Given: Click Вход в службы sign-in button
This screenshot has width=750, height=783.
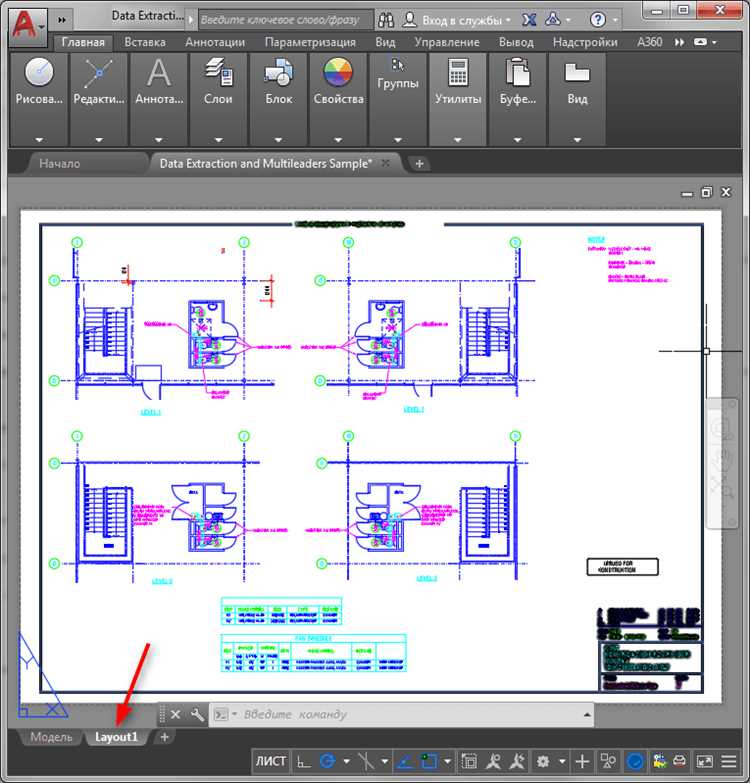Looking at the screenshot, I should (x=456, y=20).
